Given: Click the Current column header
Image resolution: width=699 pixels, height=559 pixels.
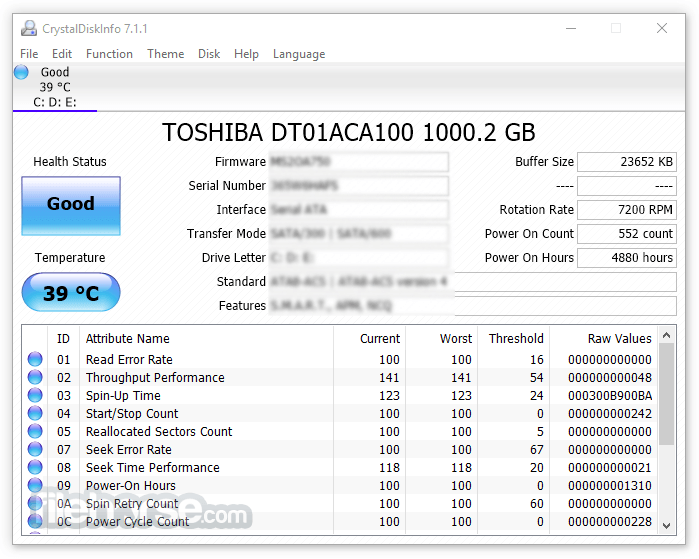Looking at the screenshot, I should pyautogui.click(x=369, y=339).
